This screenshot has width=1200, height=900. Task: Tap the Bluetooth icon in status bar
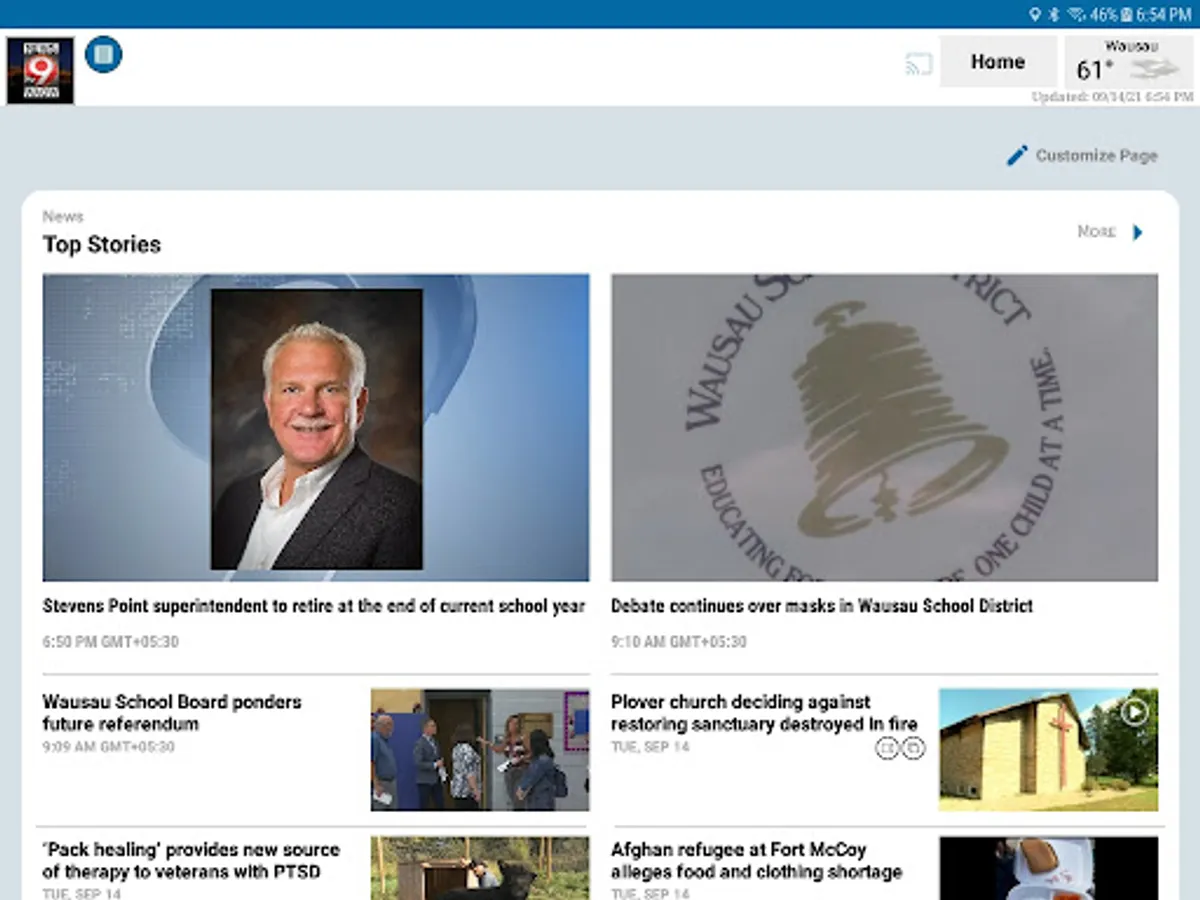point(1054,14)
